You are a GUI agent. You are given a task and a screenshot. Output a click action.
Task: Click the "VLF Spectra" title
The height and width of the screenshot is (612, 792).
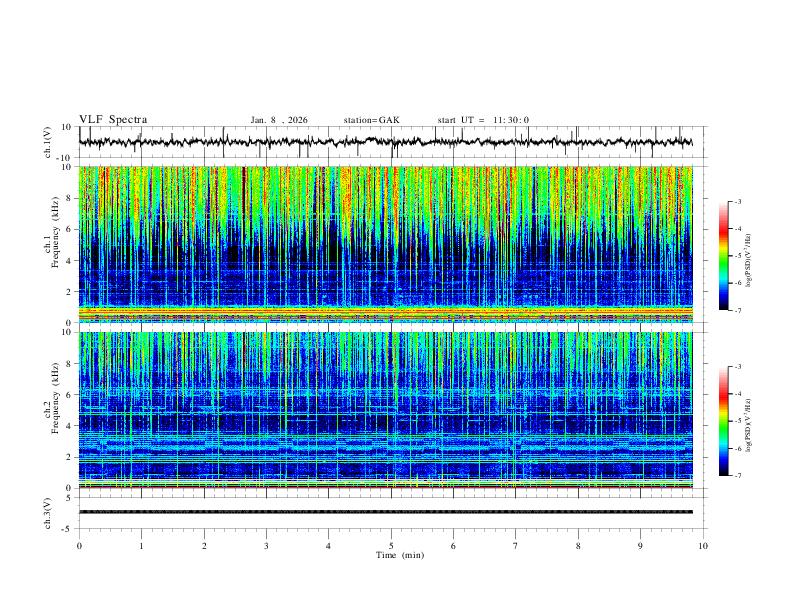(113, 120)
